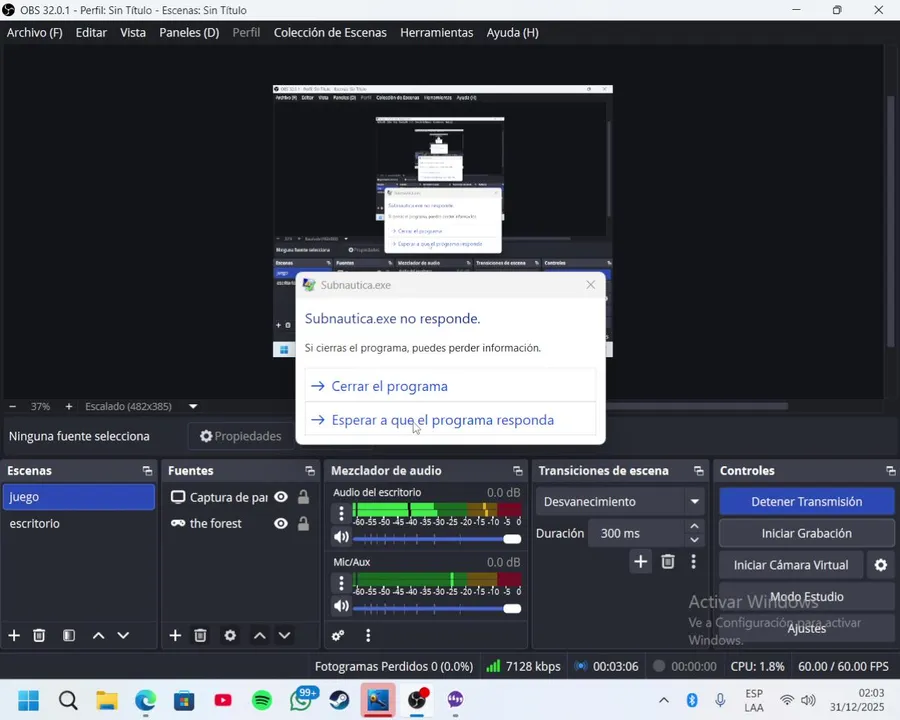900x720 pixels.
Task: Open the Colección de Escenas menu
Action: tap(330, 33)
